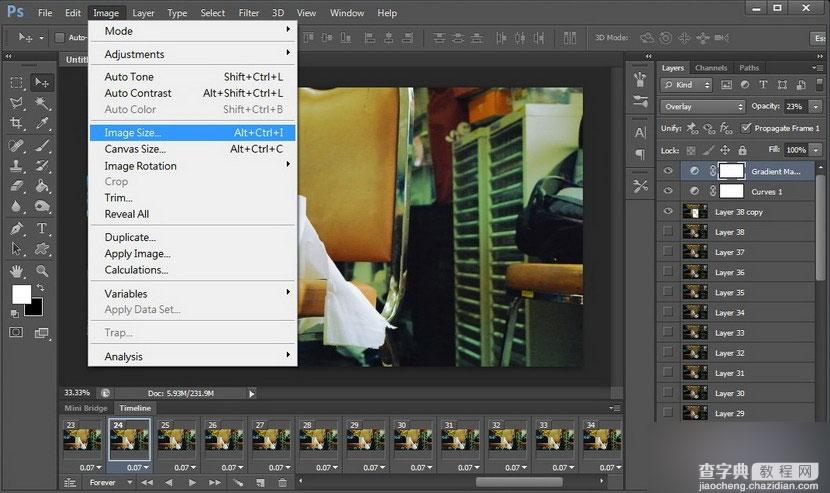Delete selected frames trash icon
Image resolution: width=830 pixels, height=493 pixels.
[283, 482]
